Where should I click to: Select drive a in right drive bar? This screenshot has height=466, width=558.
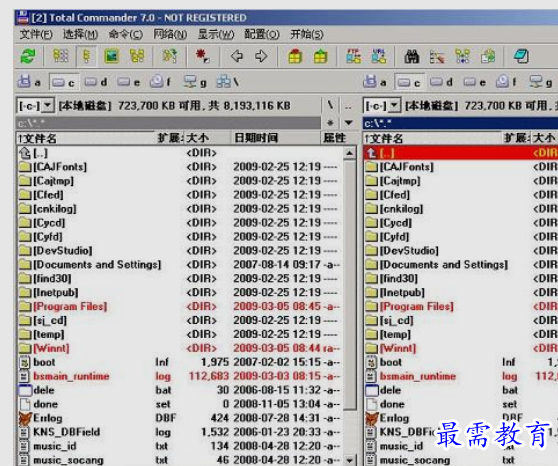(375, 82)
